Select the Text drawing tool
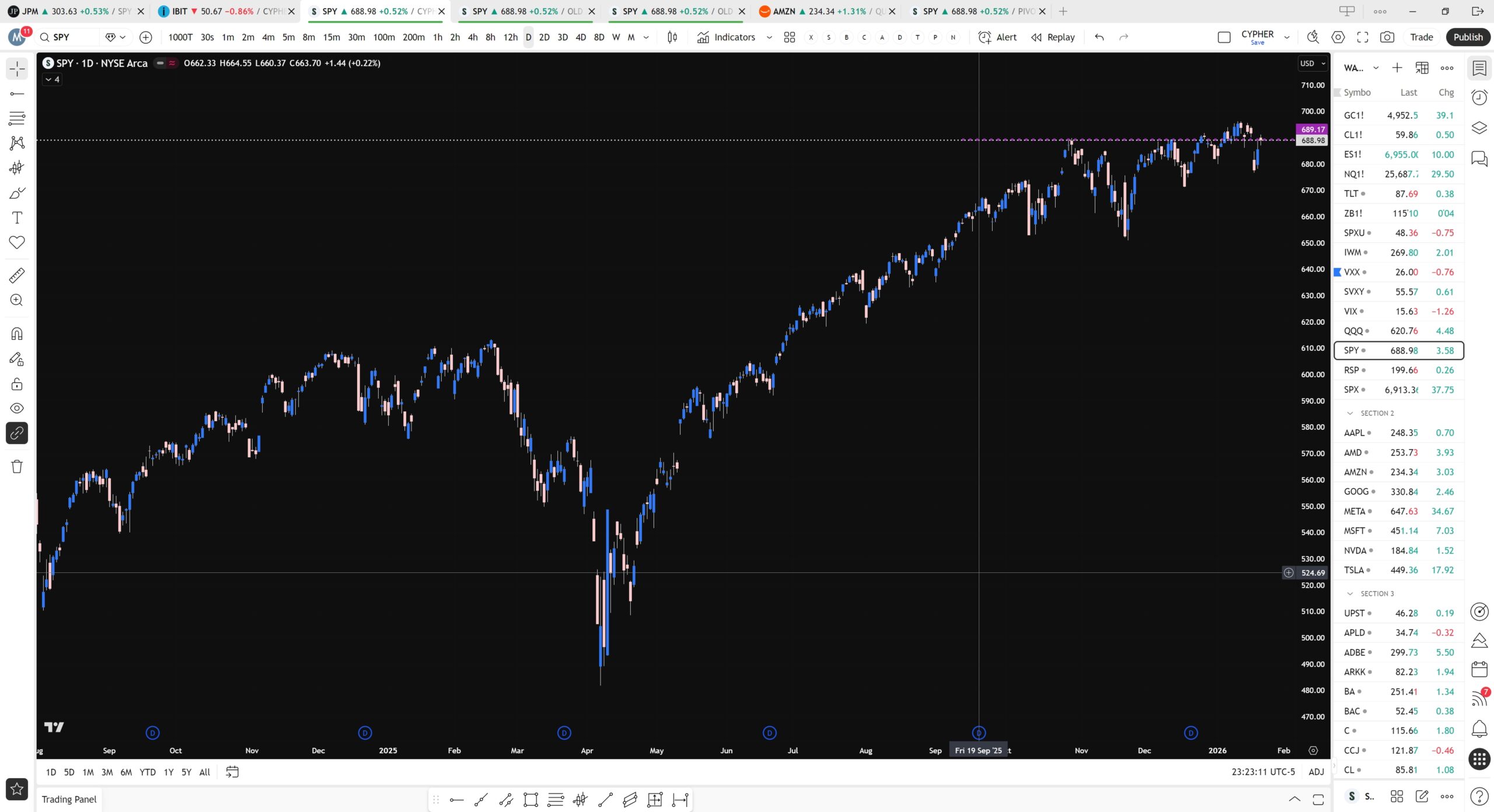Screen dimensions: 1494x812 tap(17, 218)
